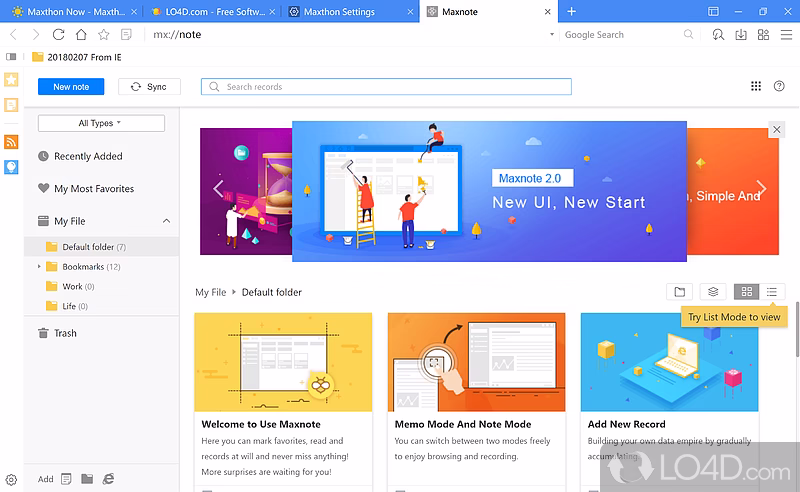Screen dimensions: 800x492
Task: Open the night mode headset icon
Action: 718,35
